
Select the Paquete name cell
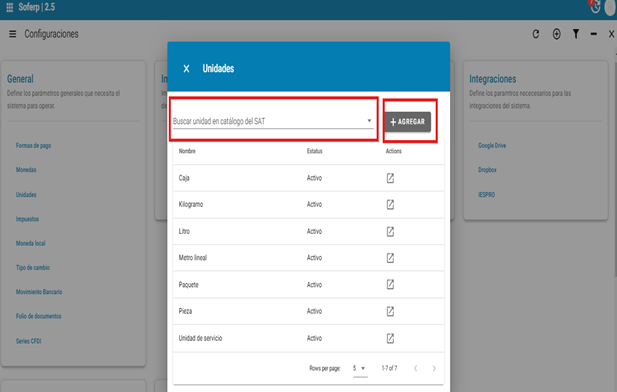(x=188, y=285)
